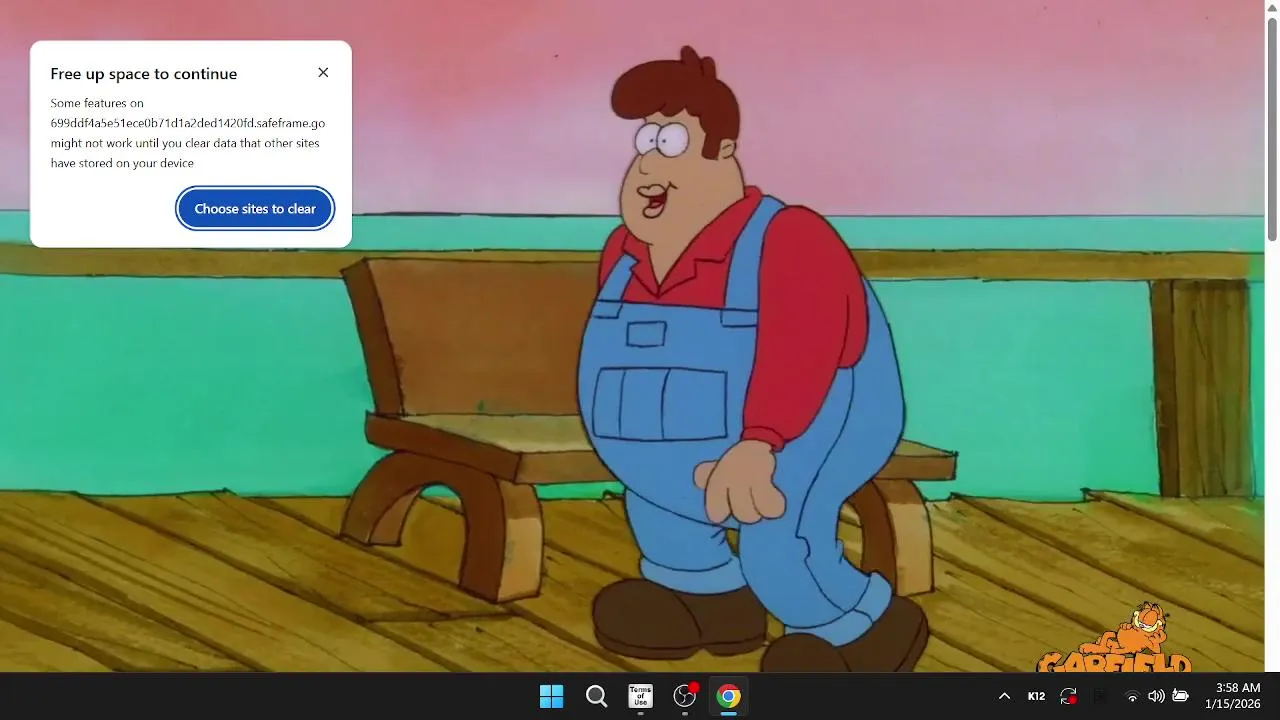Click the K12 tray icon

point(1036,696)
